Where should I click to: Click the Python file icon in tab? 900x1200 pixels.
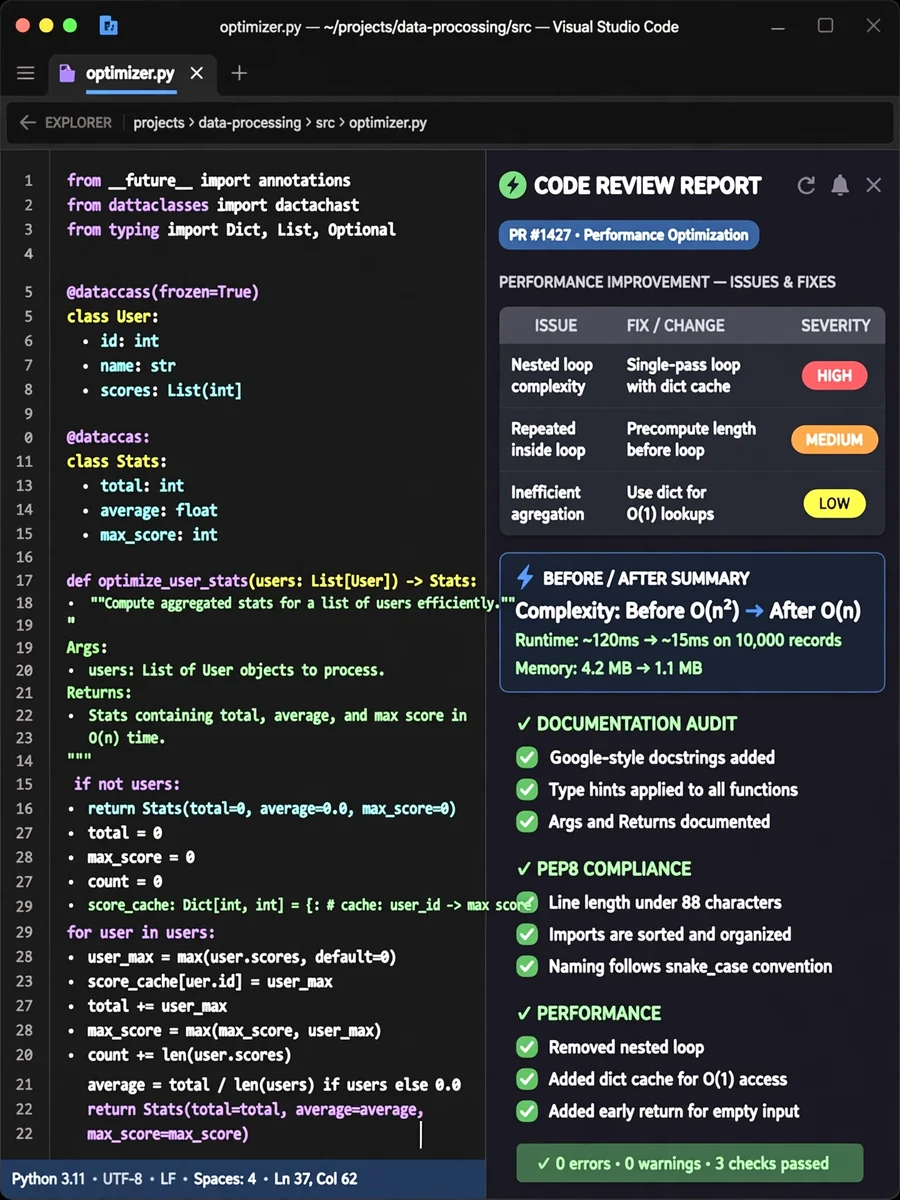click(x=67, y=73)
